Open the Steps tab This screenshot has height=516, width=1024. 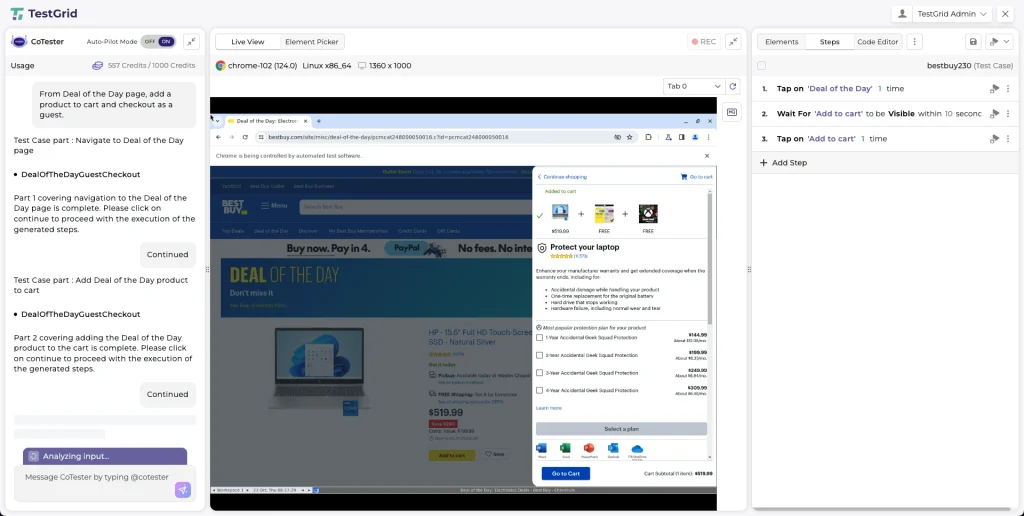[829, 42]
